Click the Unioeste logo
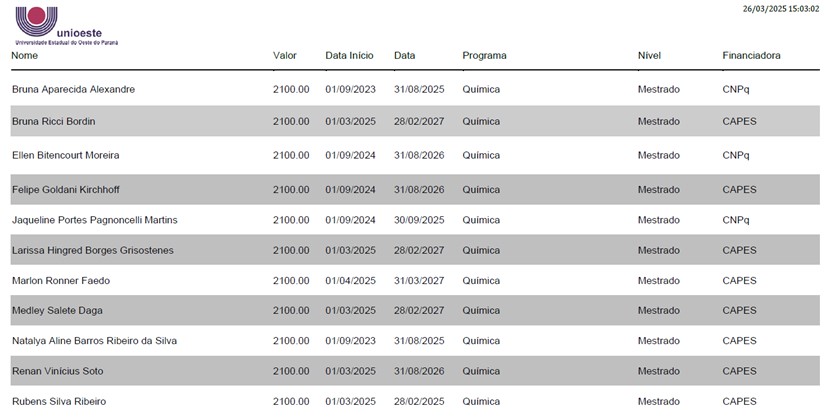This screenshot has height=419, width=832. point(66,25)
